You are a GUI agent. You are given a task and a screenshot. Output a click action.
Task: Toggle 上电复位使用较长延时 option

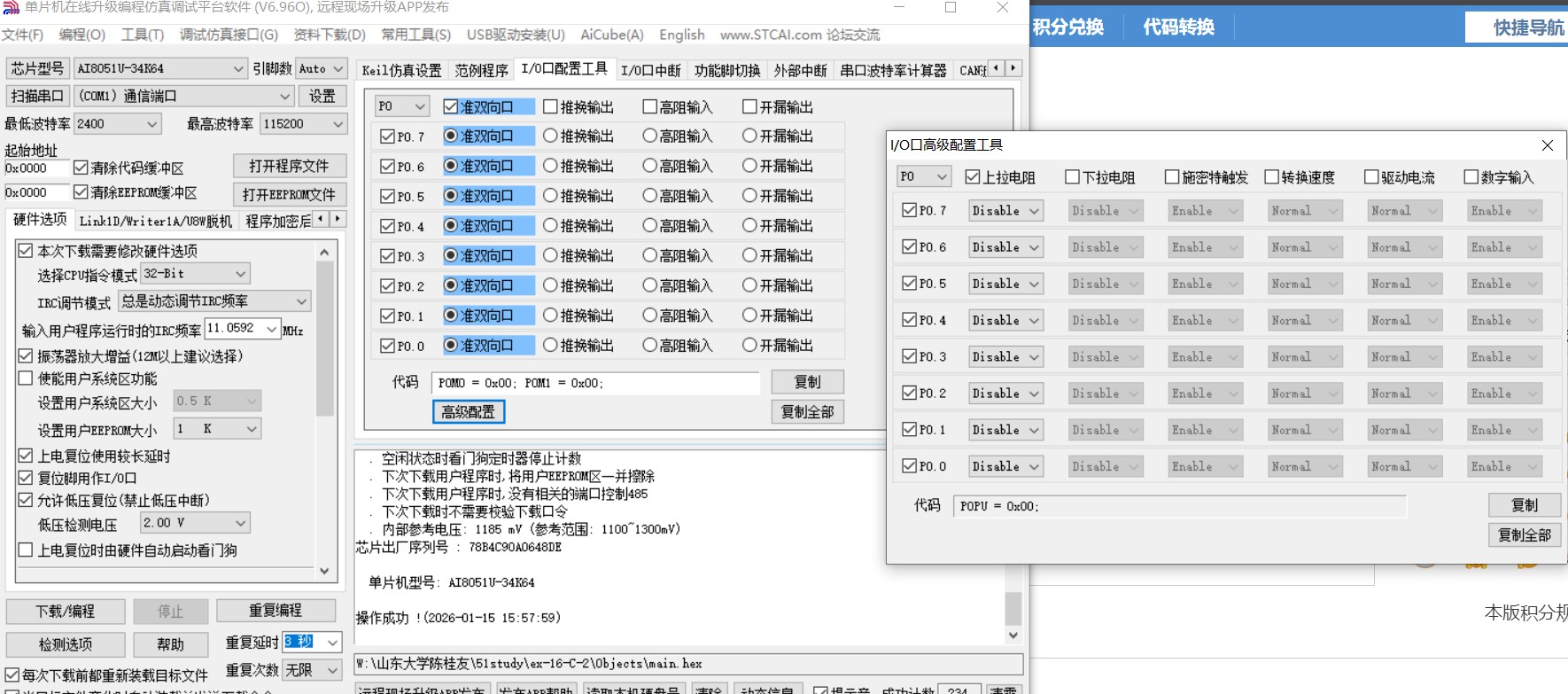pyautogui.click(x=26, y=456)
